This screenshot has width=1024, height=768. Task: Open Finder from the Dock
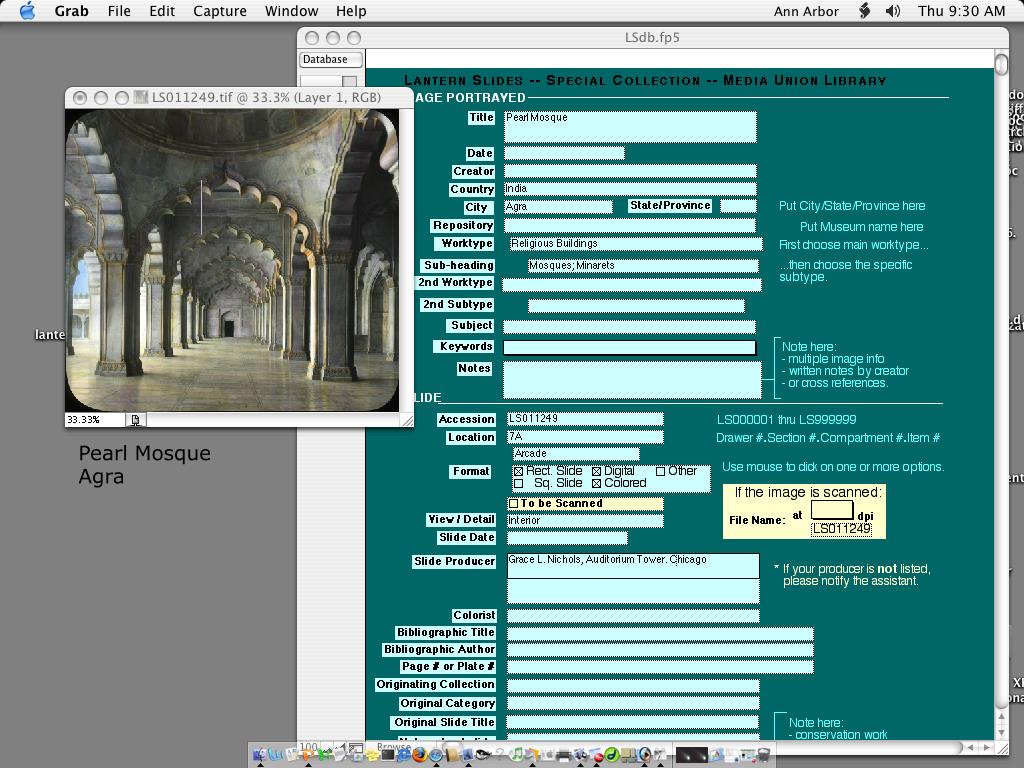pyautogui.click(x=260, y=755)
